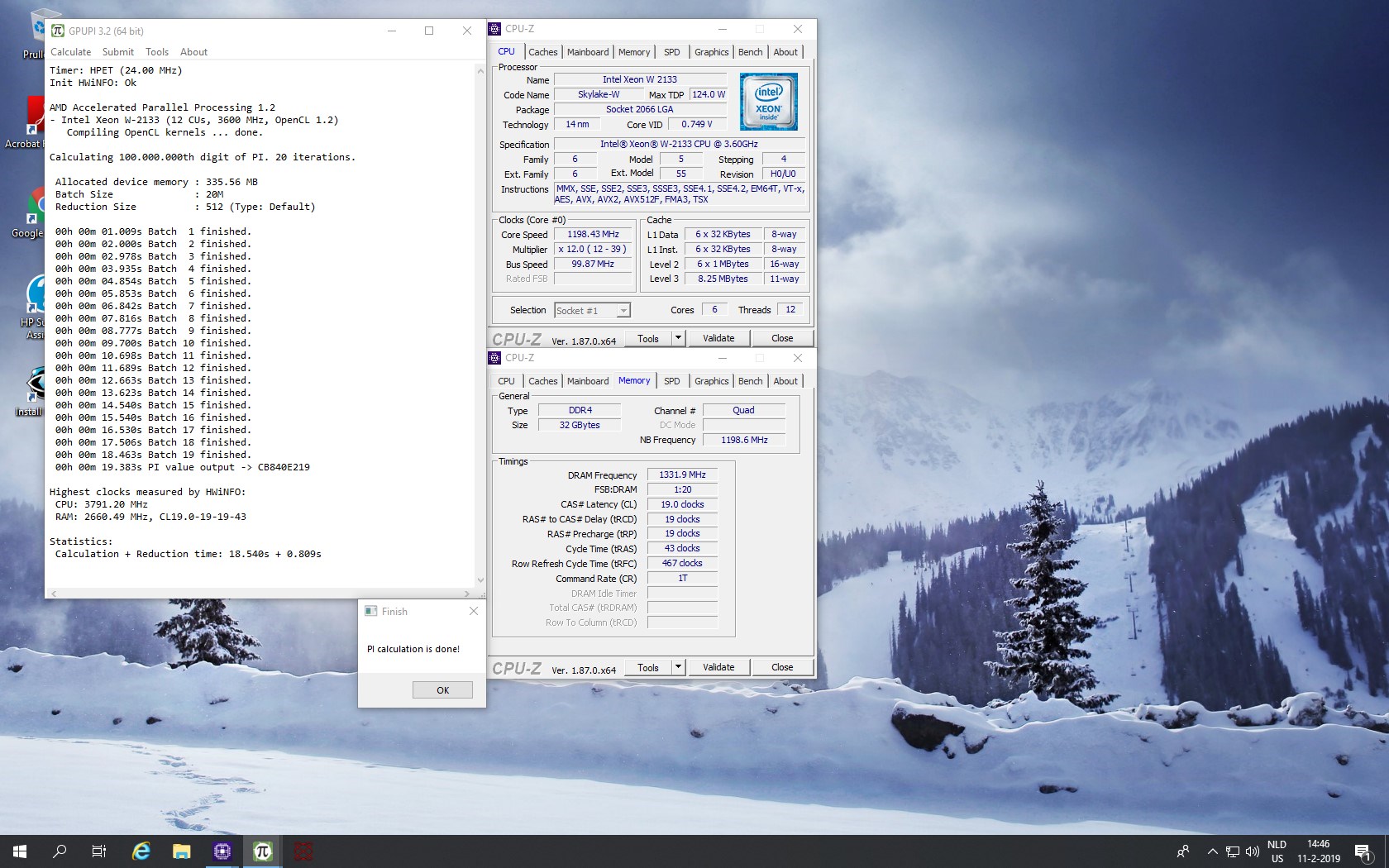
Task: Click Close button in upper CPU-Z
Action: click(x=782, y=338)
